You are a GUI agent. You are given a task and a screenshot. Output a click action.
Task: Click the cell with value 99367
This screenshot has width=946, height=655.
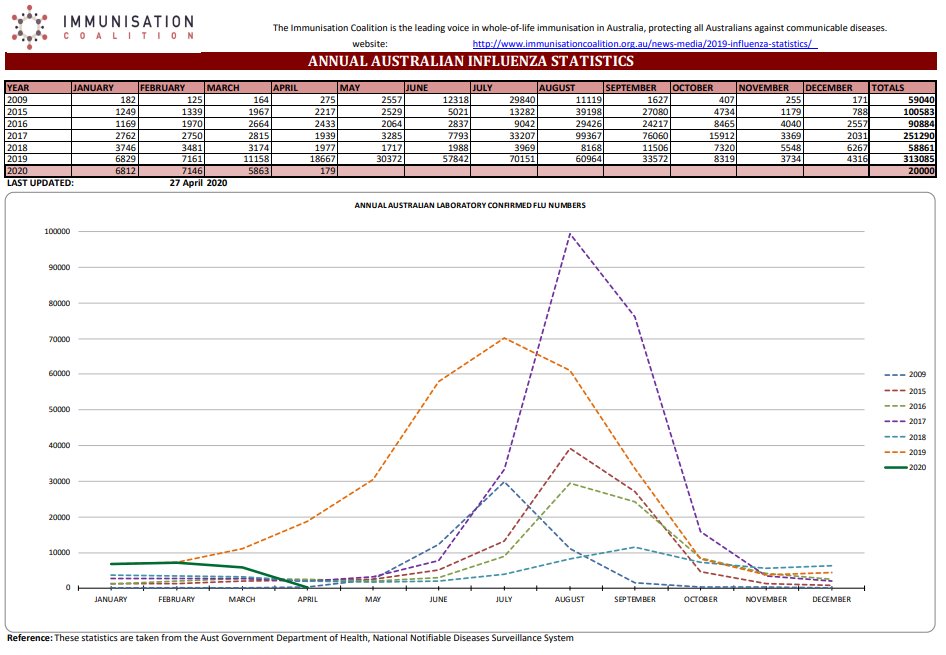[570, 136]
